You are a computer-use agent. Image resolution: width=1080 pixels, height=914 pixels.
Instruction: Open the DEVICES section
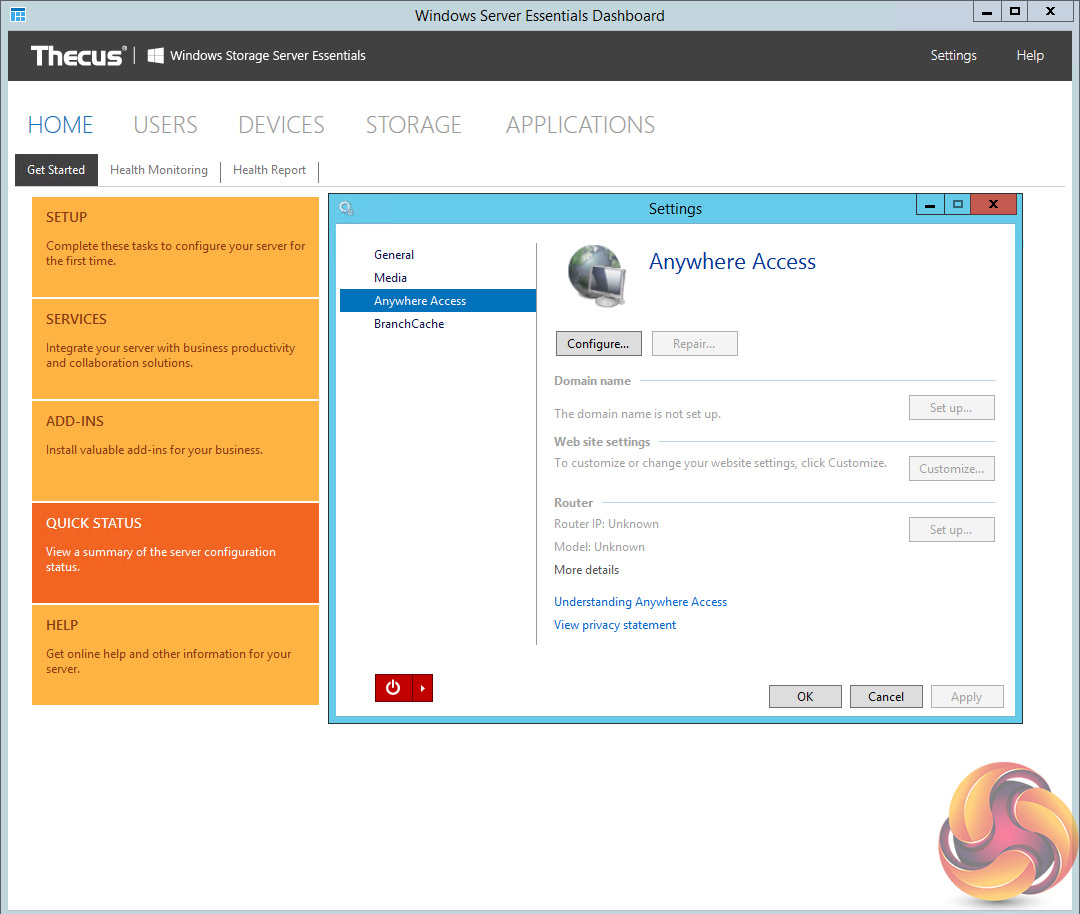pos(281,125)
